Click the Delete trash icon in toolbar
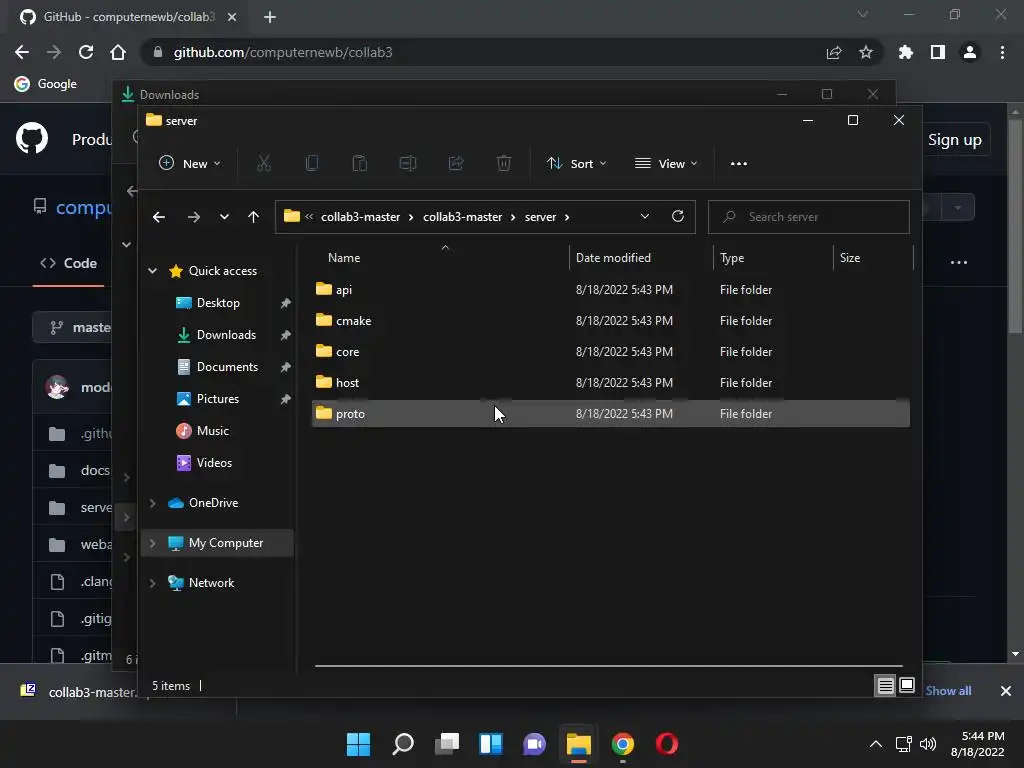The image size is (1024, 768). coord(504,163)
